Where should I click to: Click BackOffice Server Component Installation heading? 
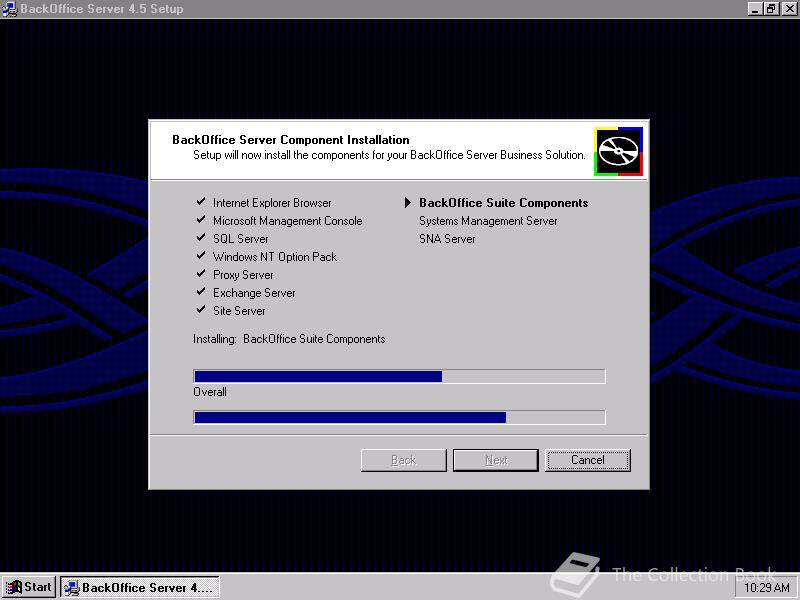(x=291, y=140)
